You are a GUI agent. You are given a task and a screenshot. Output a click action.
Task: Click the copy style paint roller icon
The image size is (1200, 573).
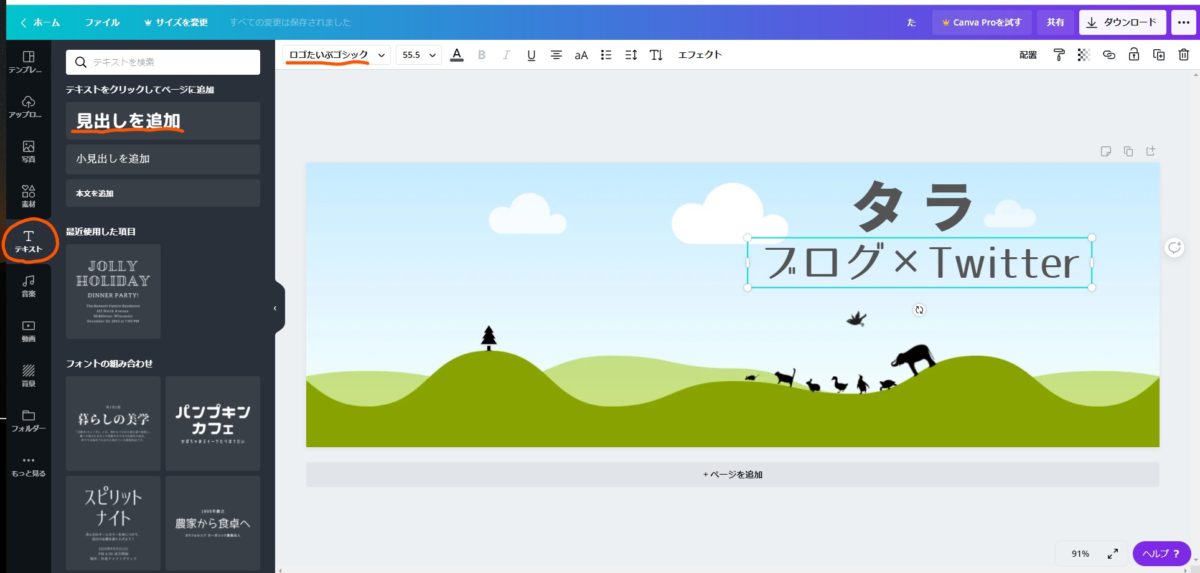(x=1059, y=55)
